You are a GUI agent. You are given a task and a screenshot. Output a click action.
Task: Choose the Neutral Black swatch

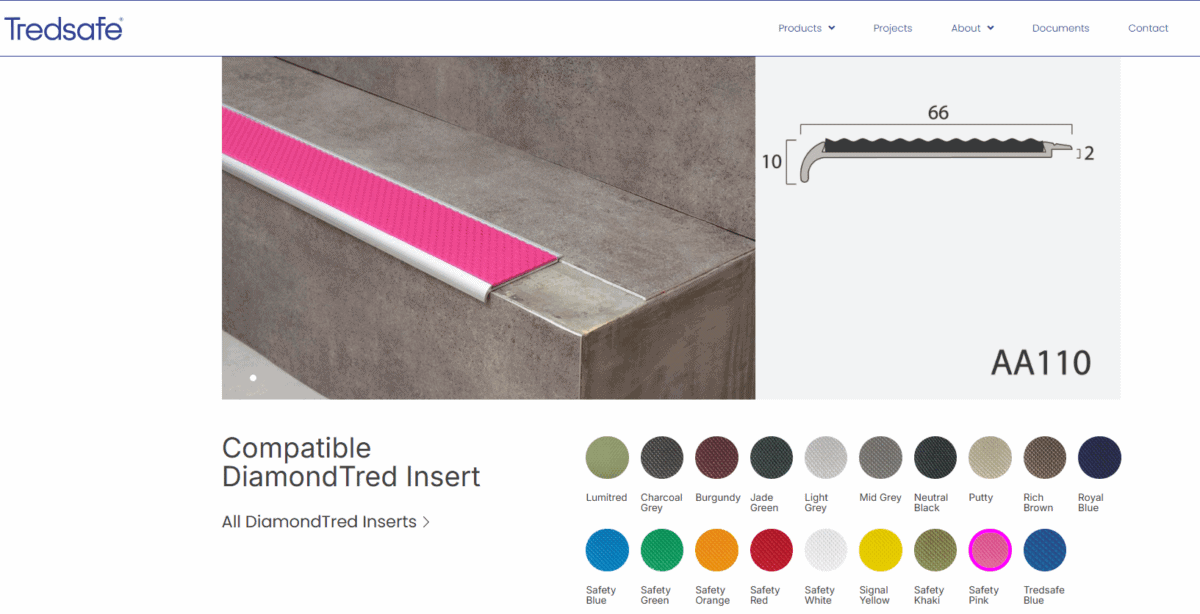(935, 458)
